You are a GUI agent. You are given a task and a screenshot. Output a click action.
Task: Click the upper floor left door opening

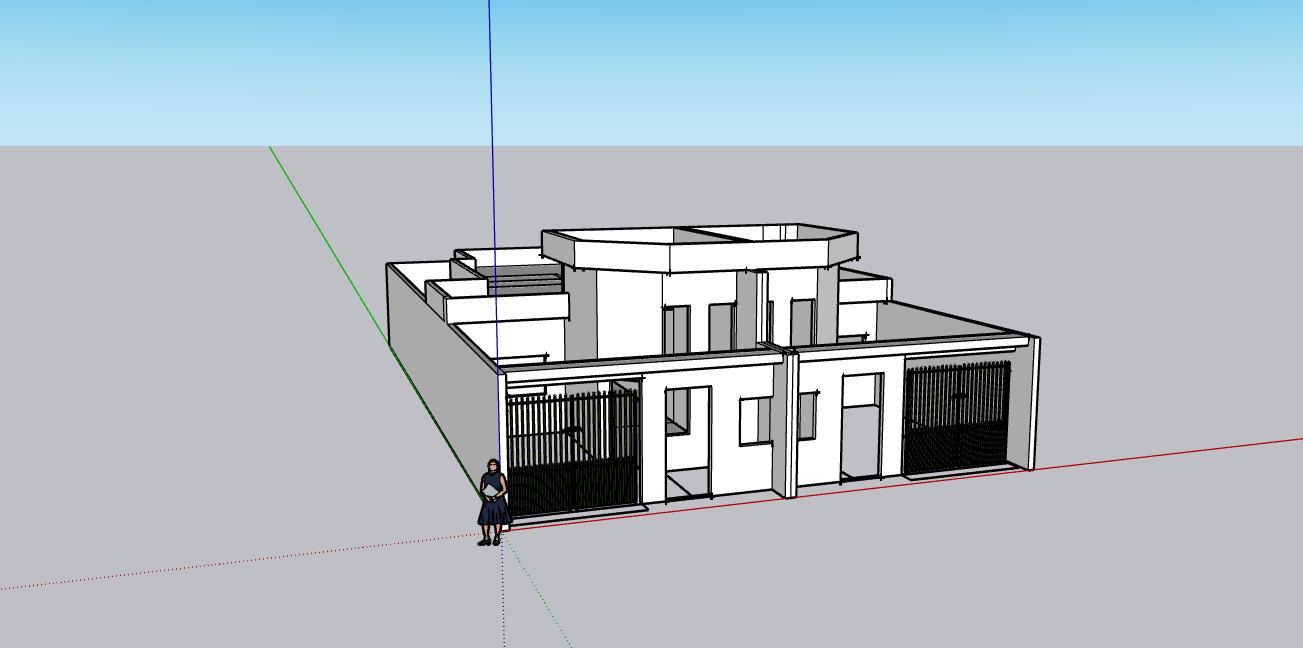click(676, 330)
